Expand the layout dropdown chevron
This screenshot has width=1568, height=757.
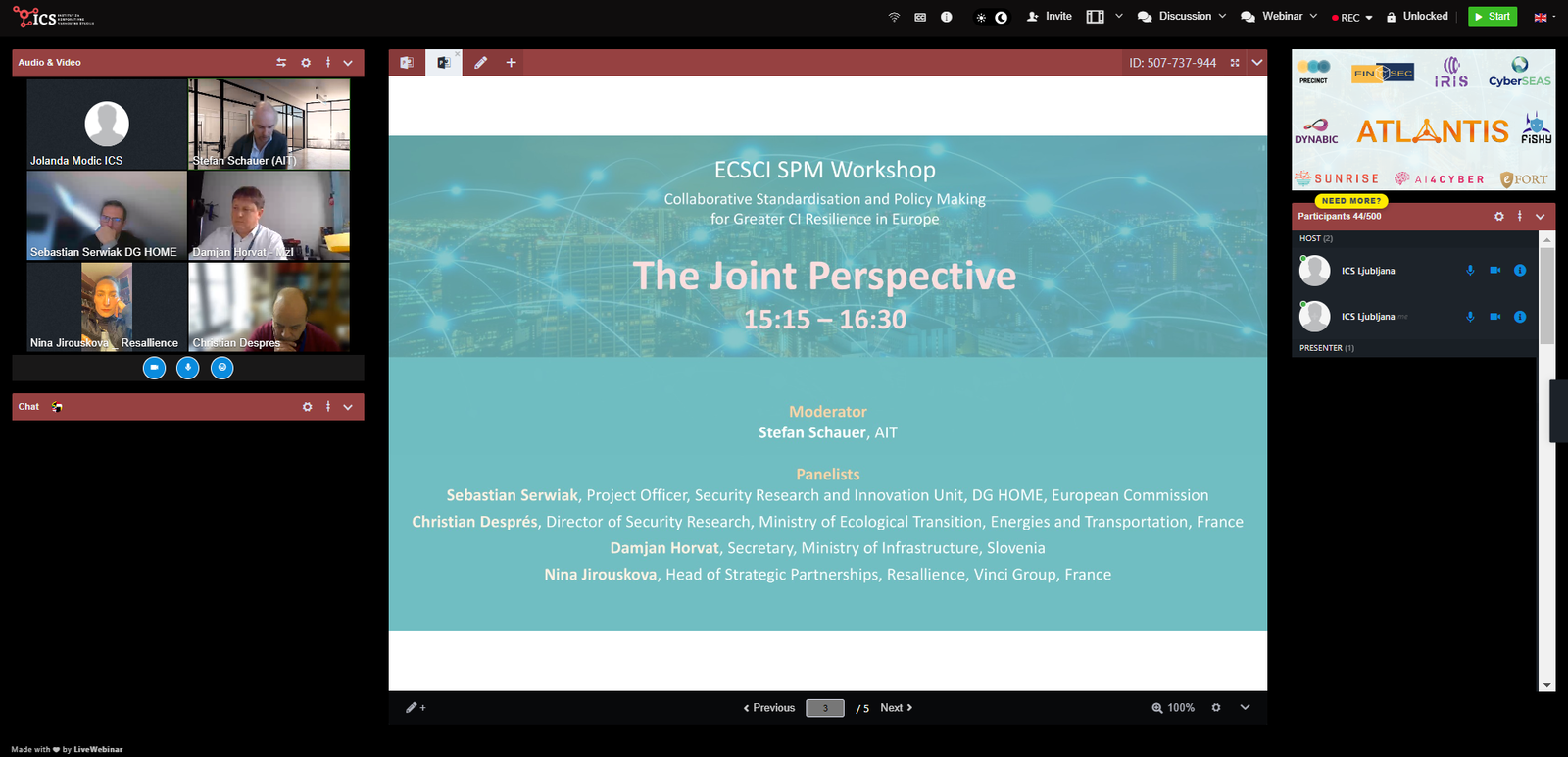coord(1119,16)
